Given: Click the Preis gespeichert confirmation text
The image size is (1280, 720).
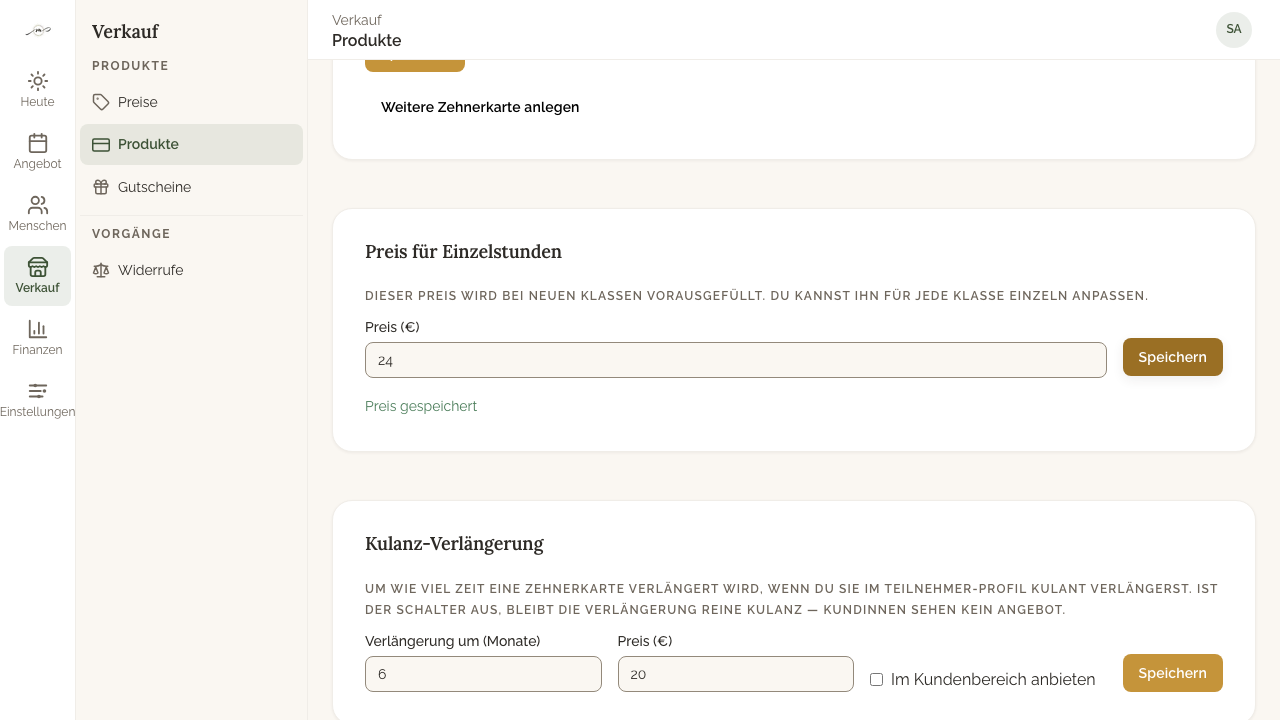Looking at the screenshot, I should tap(421, 406).
